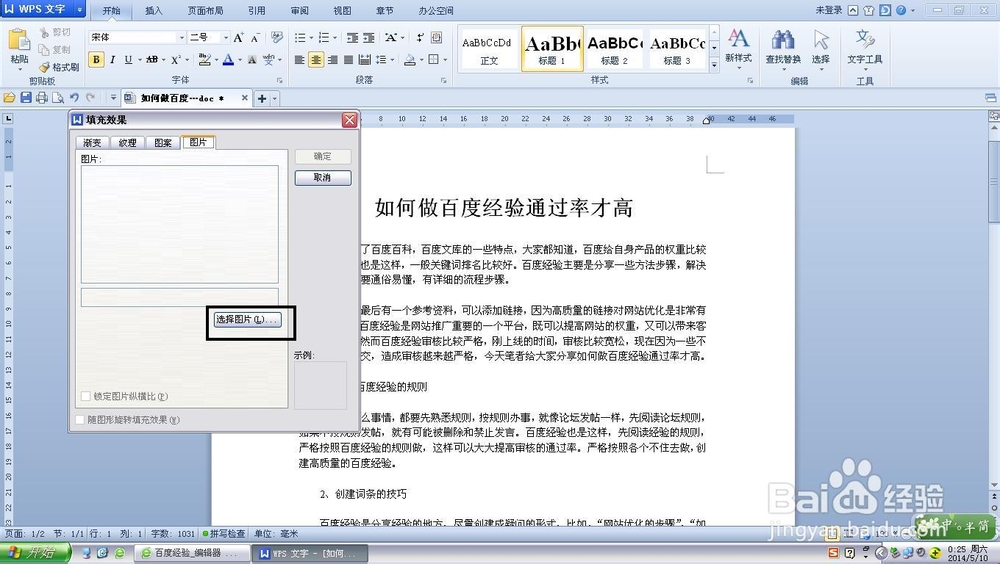This screenshot has height=564, width=1000.
Task: Click the Paste (粘贴) clipboard icon
Action: click(x=19, y=40)
